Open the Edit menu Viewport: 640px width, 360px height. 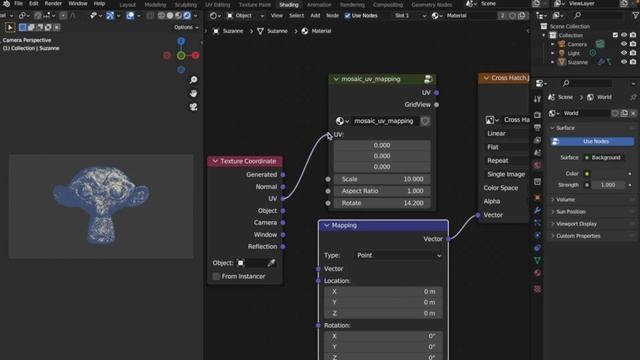pos(33,4)
